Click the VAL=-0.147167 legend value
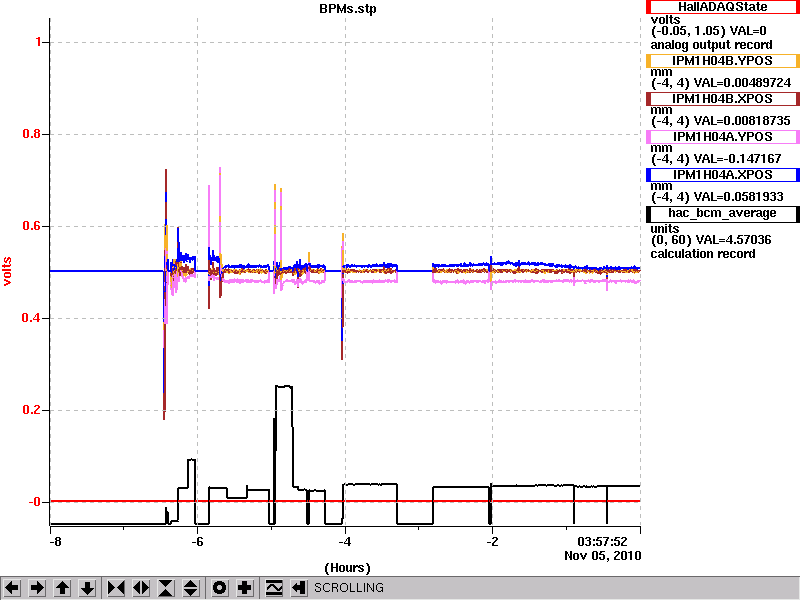Image resolution: width=800 pixels, height=600 pixels. coord(738,159)
